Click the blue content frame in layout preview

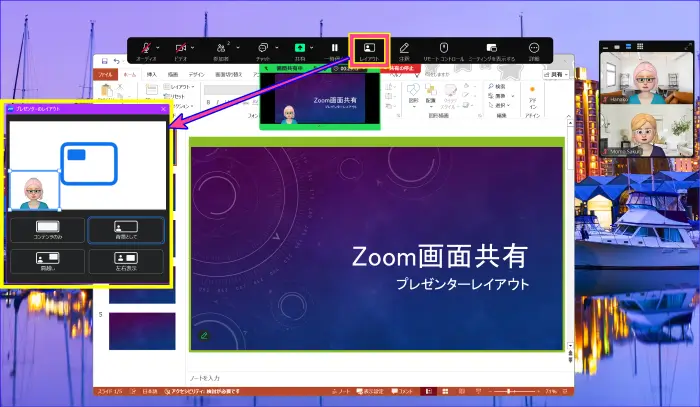click(x=89, y=163)
